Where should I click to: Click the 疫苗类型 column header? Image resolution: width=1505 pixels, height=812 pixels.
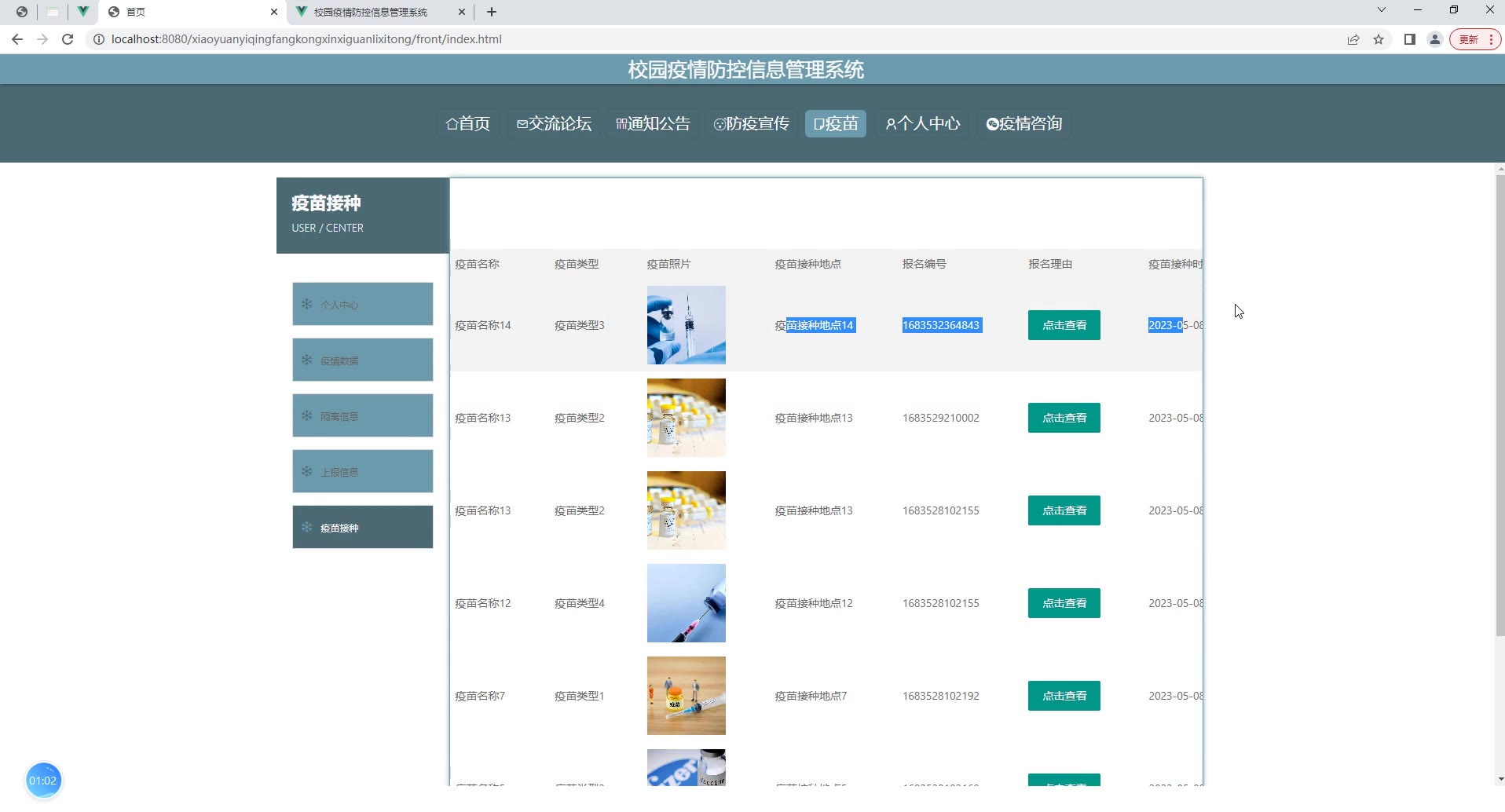(577, 264)
